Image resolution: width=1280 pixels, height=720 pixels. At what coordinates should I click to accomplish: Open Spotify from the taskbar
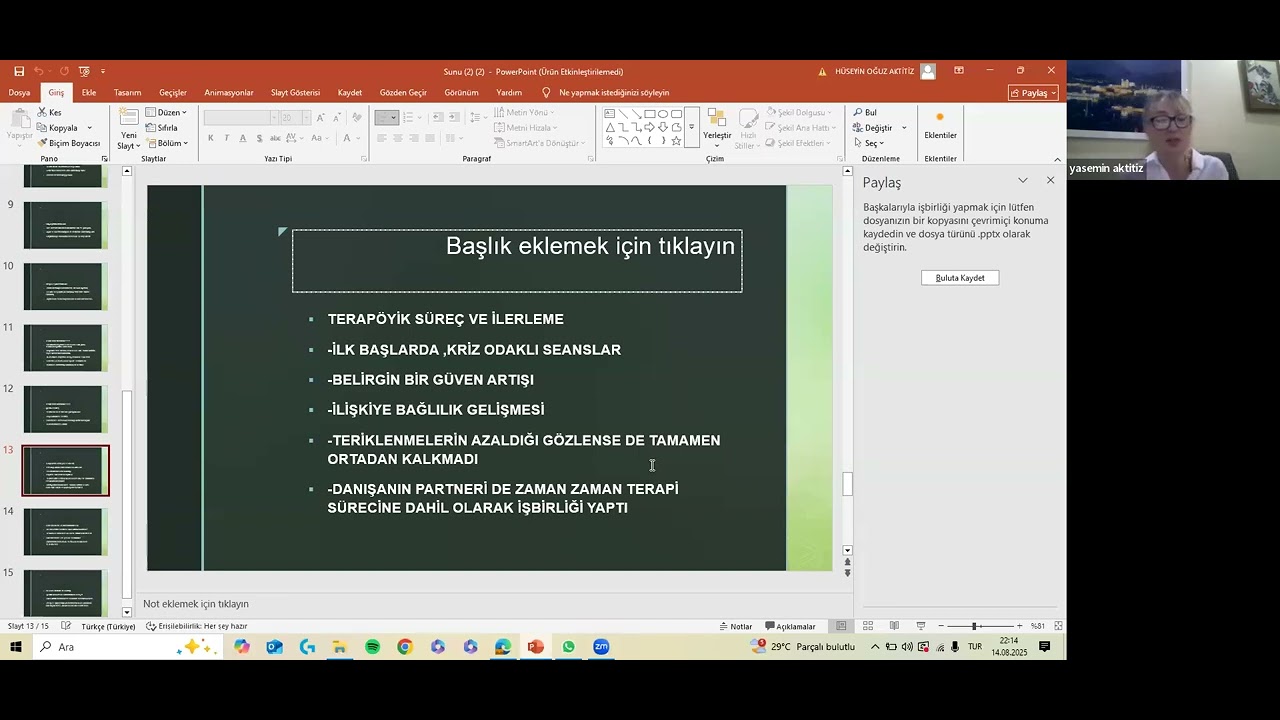pos(372,647)
